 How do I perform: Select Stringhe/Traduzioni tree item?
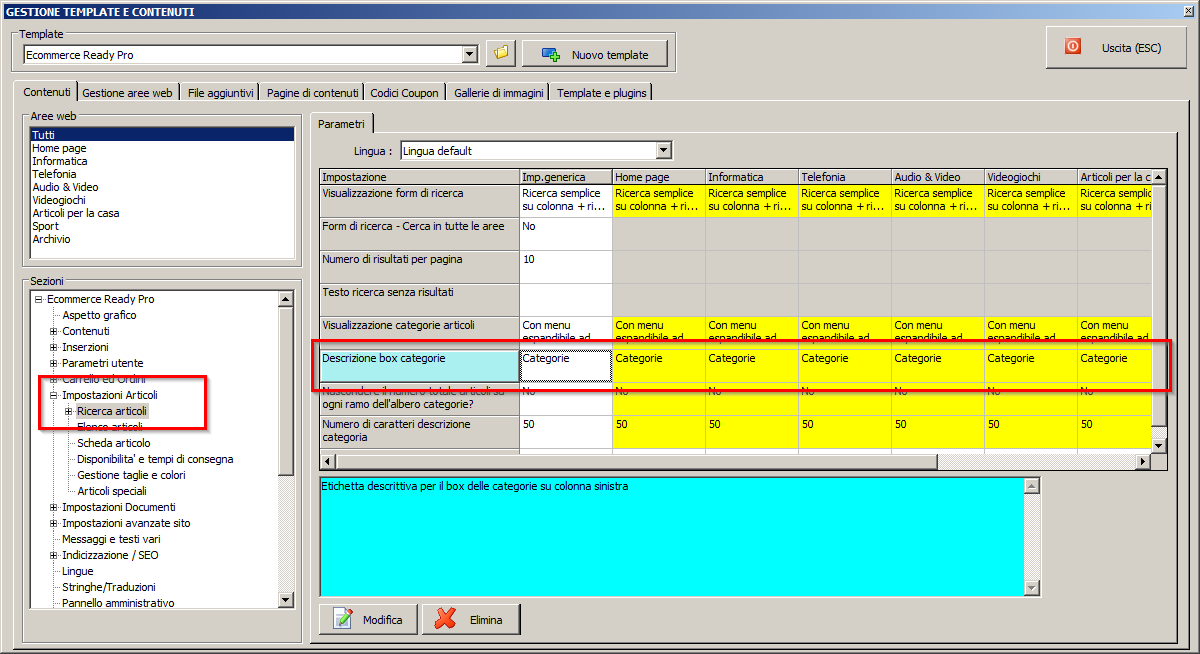click(x=108, y=587)
